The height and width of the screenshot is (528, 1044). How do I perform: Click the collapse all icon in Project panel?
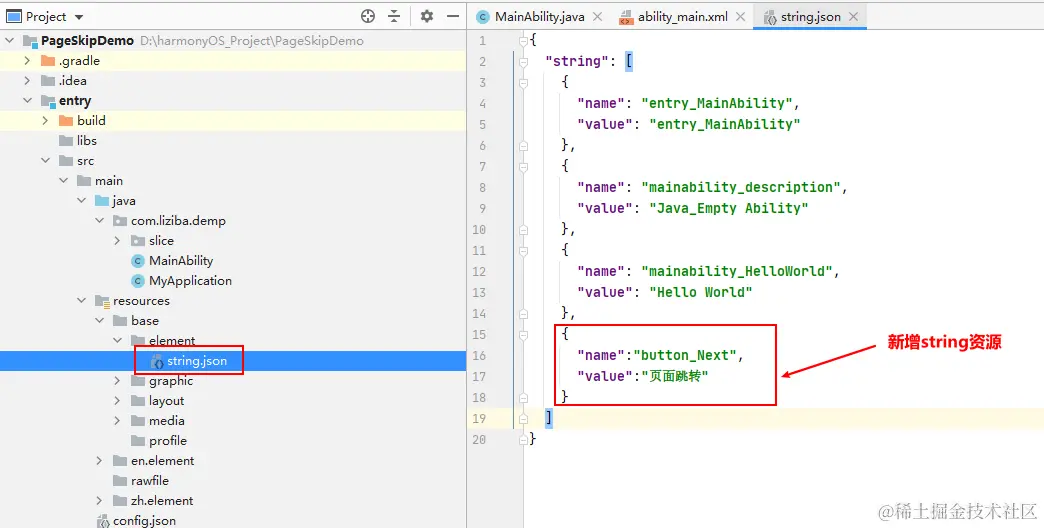tap(395, 17)
